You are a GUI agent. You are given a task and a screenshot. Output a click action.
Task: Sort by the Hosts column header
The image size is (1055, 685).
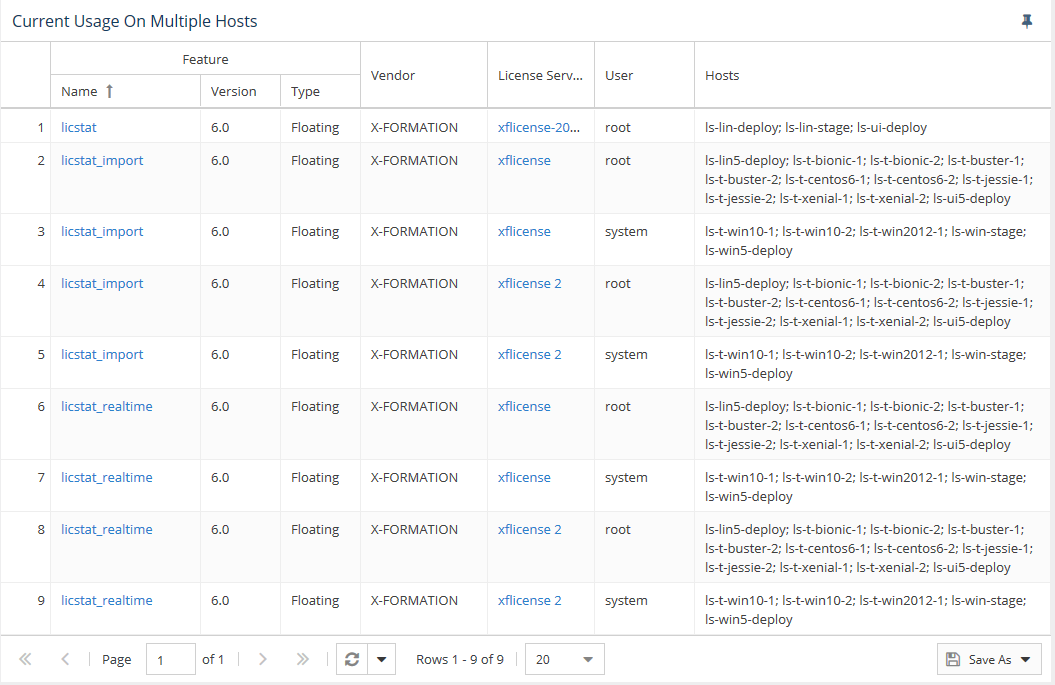[873, 75]
